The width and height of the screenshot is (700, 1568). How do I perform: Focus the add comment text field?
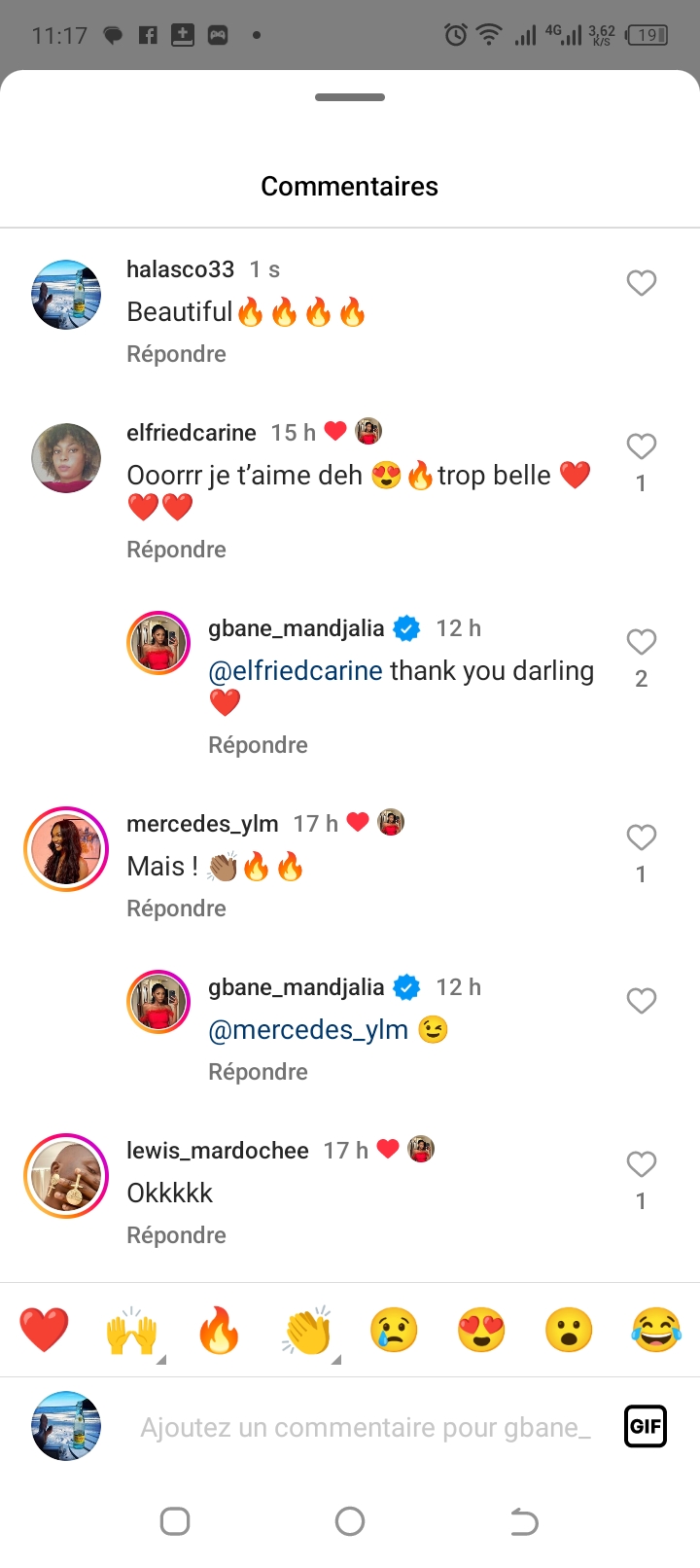(x=365, y=1427)
